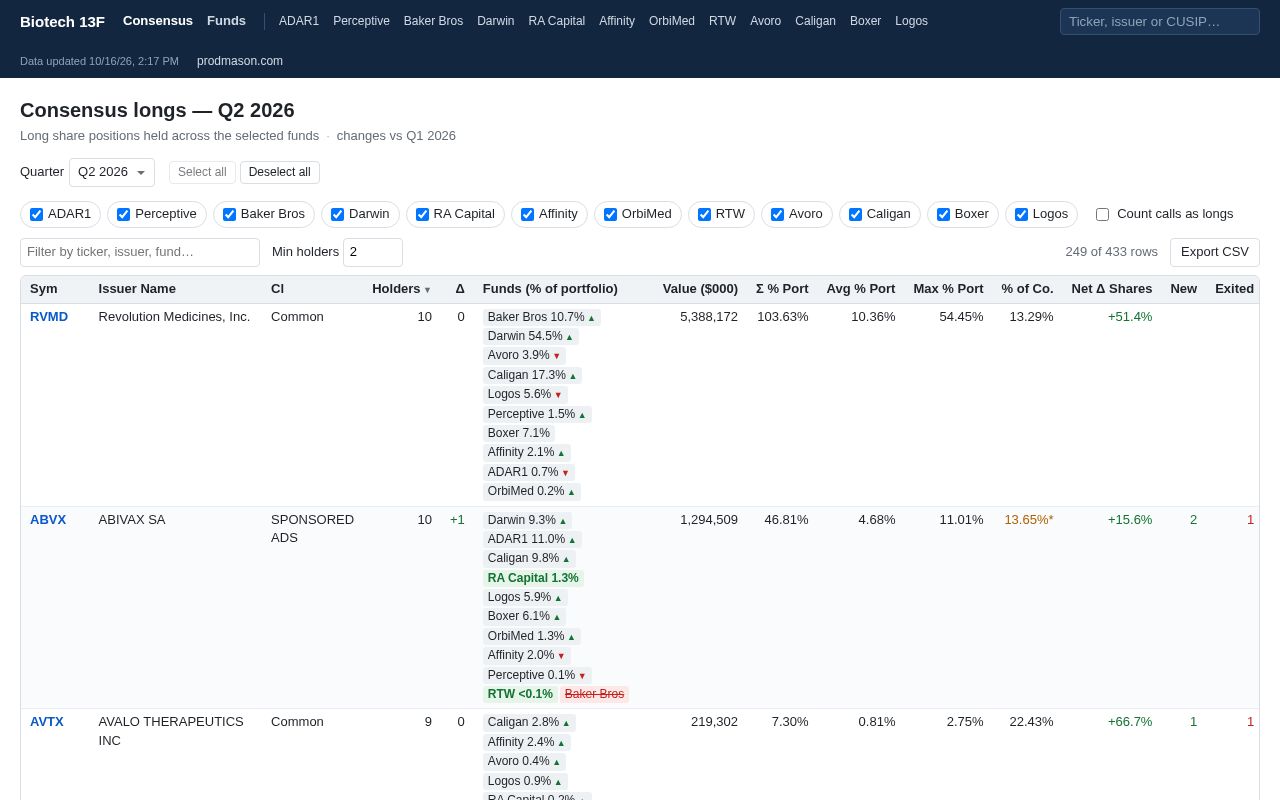The width and height of the screenshot is (1280, 800).
Task: Toggle the OrbiMed fund checkbox
Action: coord(610,214)
